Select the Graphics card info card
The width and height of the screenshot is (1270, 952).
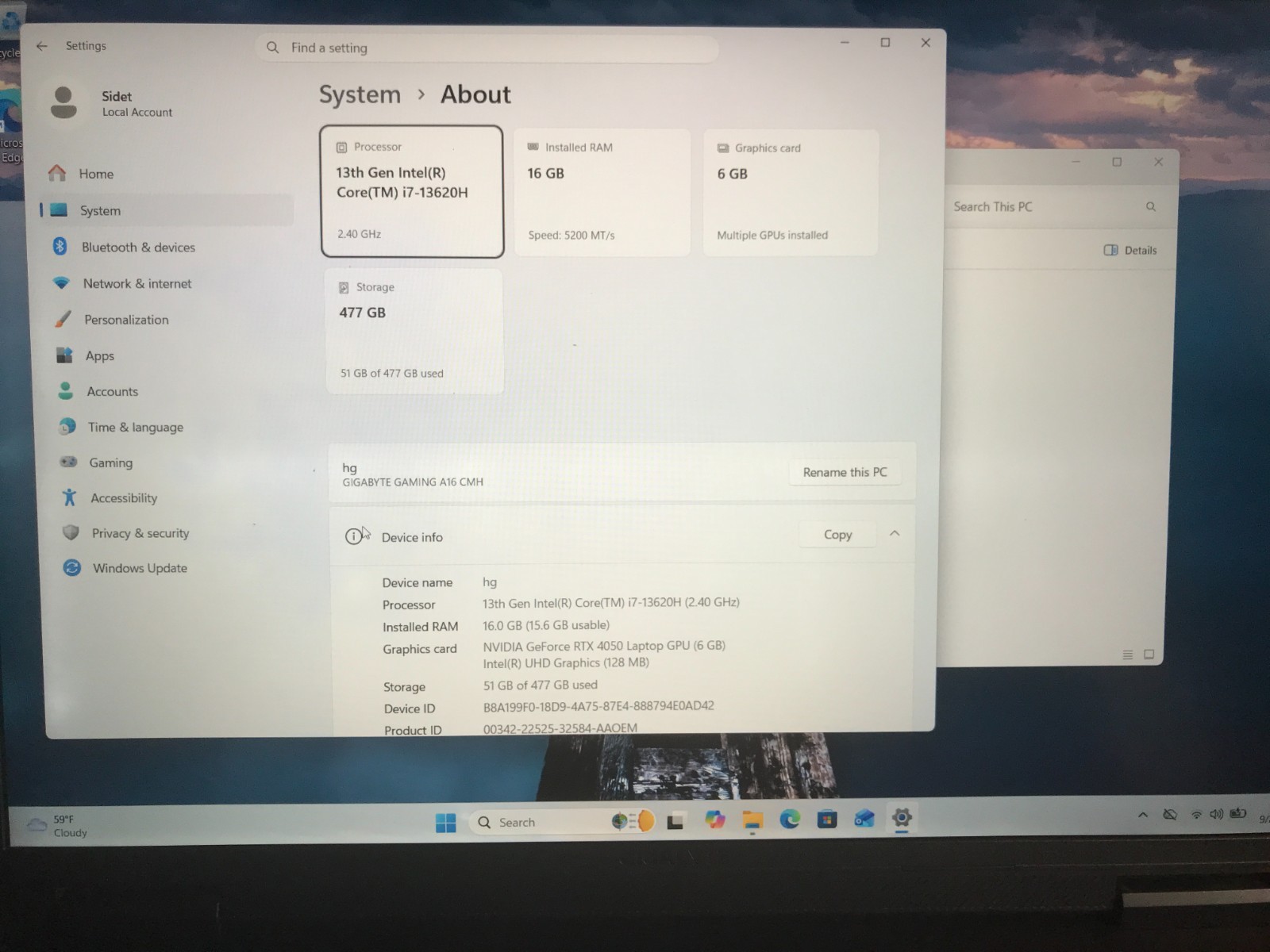click(x=791, y=193)
